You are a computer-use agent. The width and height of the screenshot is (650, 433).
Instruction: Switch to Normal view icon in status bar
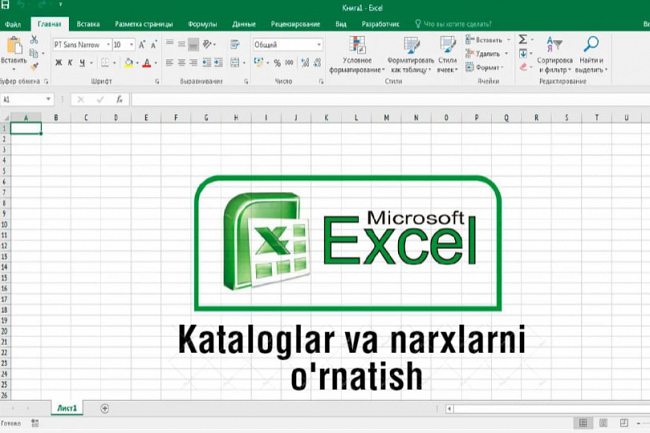(583, 423)
